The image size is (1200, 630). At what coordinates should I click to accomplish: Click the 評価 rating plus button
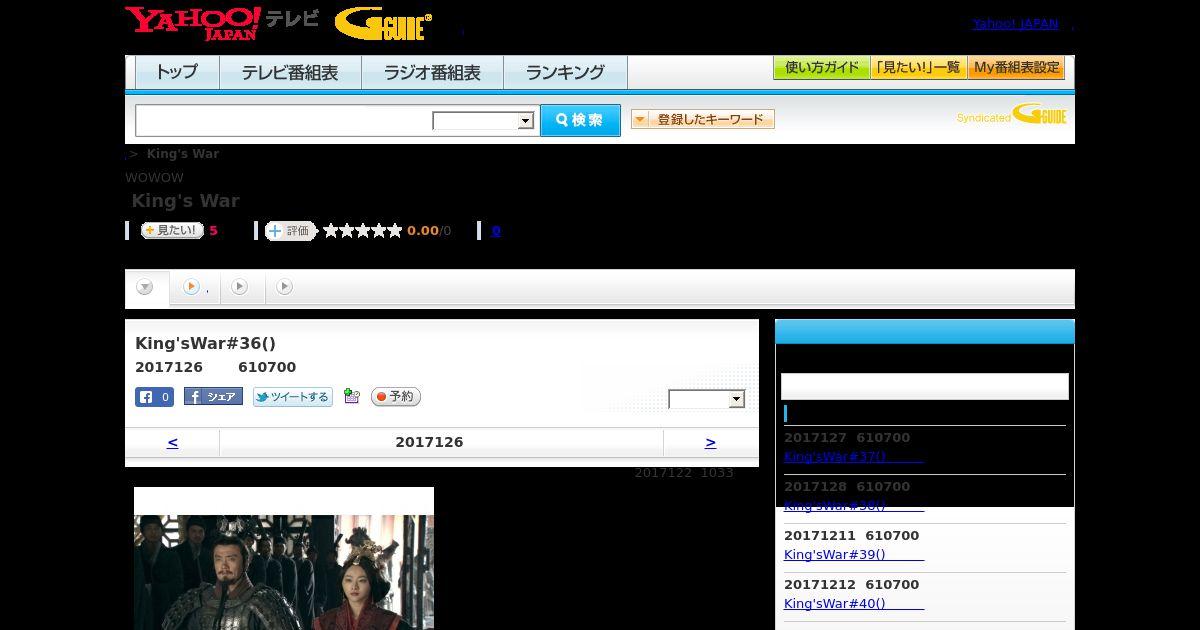tap(290, 231)
